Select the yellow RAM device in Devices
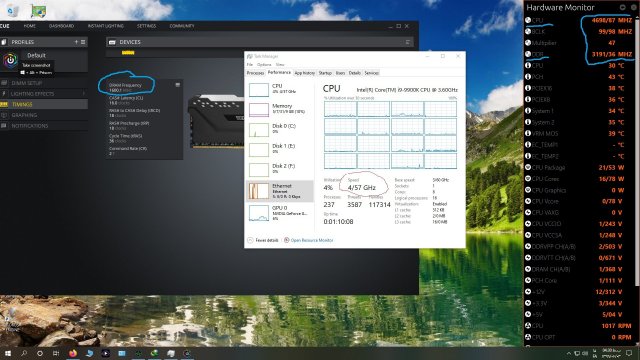Screen dimensions: 640x360 [128, 53]
